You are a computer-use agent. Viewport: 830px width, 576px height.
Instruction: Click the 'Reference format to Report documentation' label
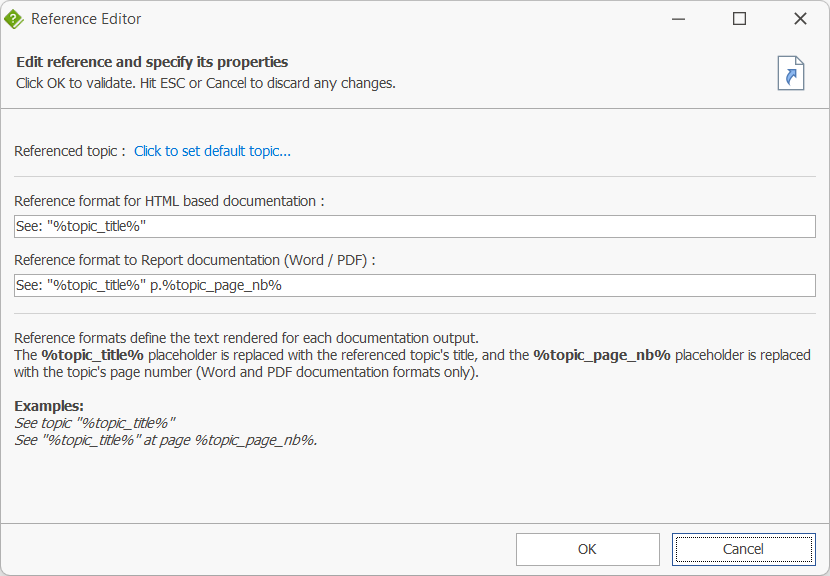tap(194, 260)
